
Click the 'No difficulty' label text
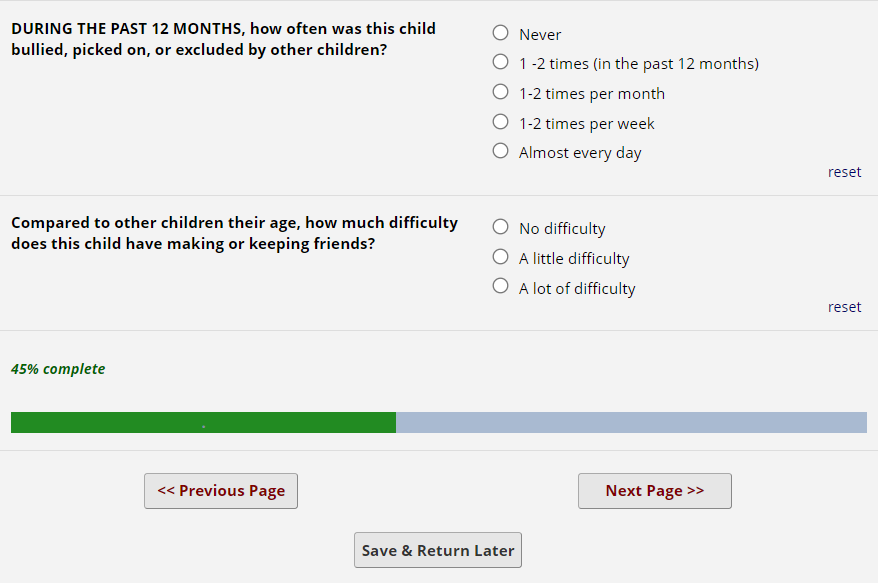pyautogui.click(x=562, y=229)
